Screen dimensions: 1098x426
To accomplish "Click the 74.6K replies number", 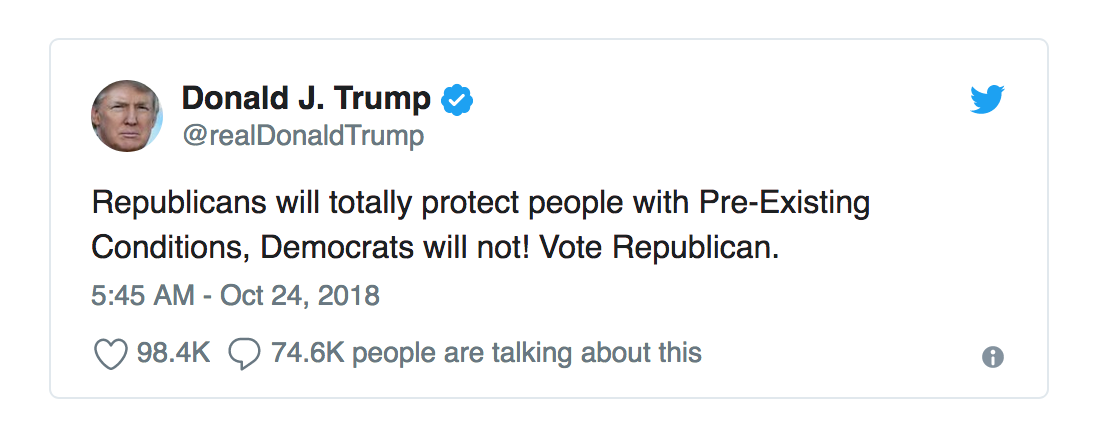I will (x=307, y=353).
